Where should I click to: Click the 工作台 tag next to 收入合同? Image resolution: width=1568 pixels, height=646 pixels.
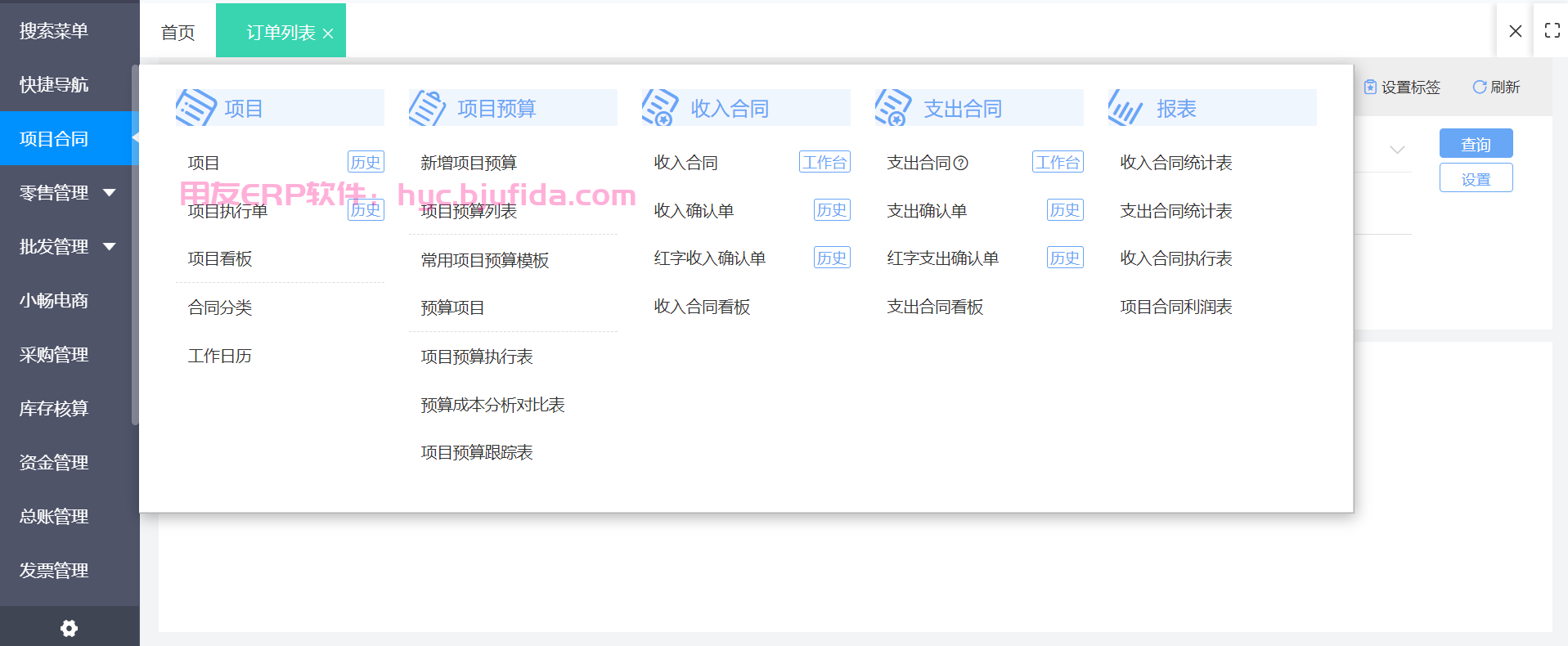tap(824, 162)
